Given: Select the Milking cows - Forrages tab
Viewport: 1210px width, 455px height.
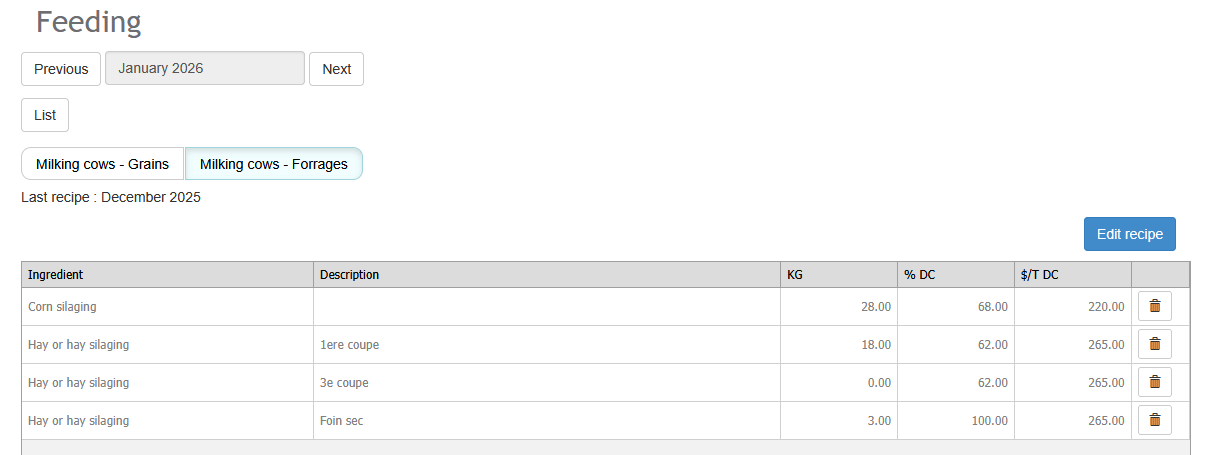Looking at the screenshot, I should (274, 164).
